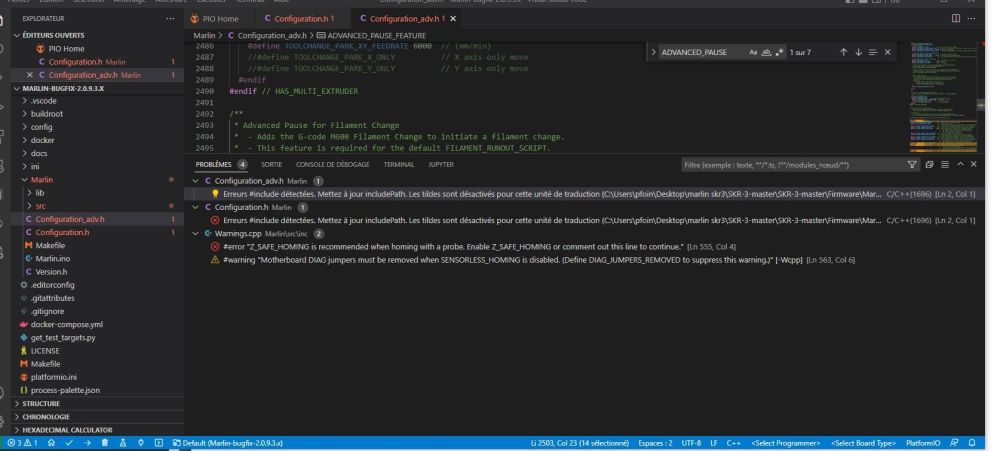Go to previous find match
The image size is (1000, 451).
click(x=843, y=52)
